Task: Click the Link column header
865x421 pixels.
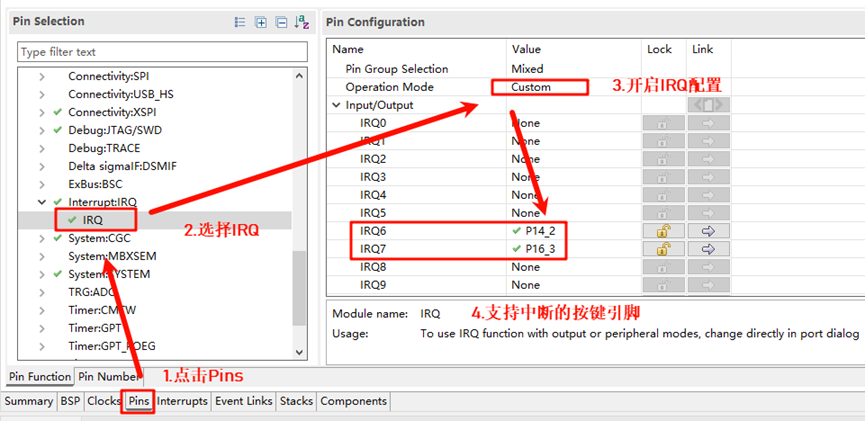Action: click(x=703, y=49)
